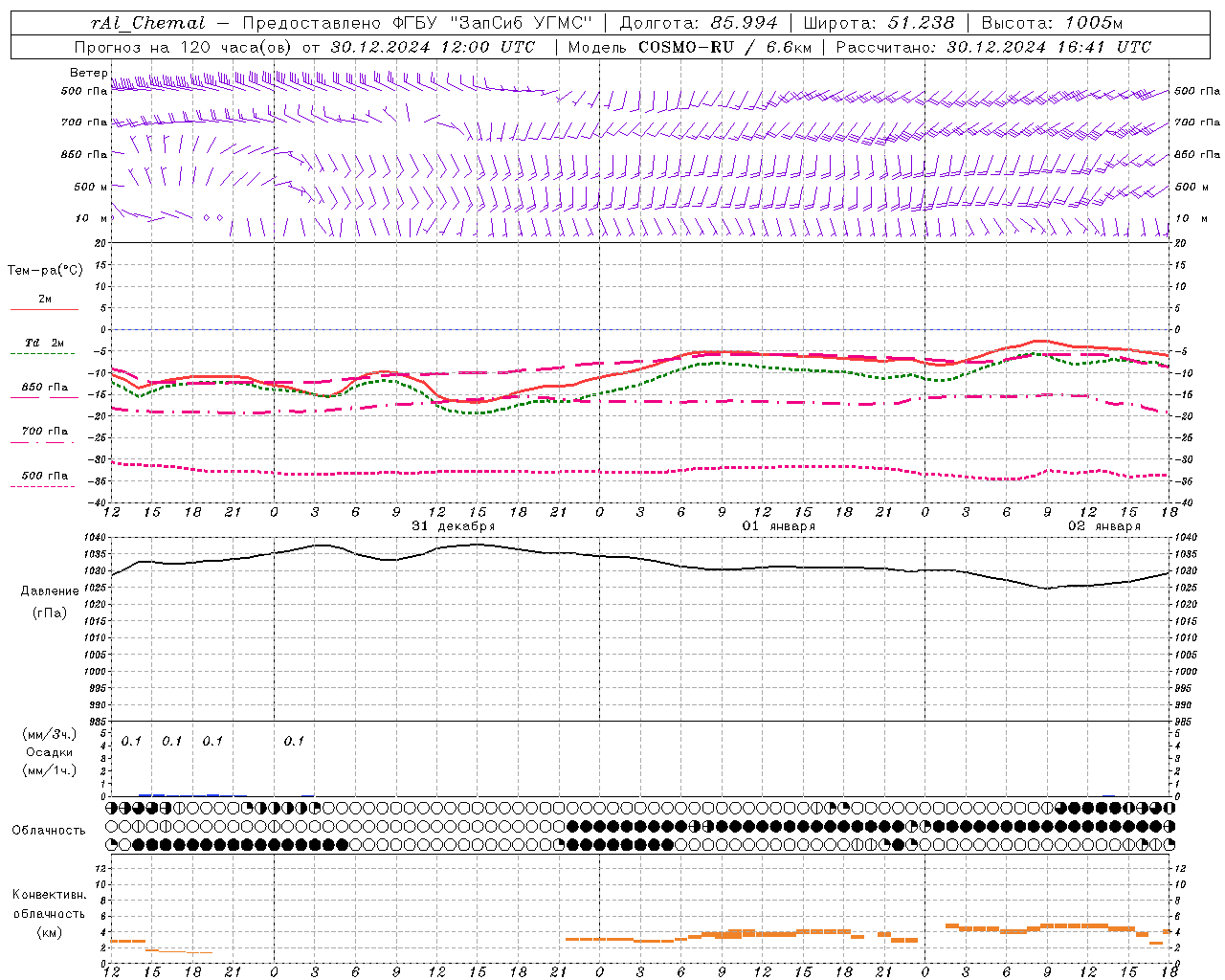Click the solid line sample under 2м
Viewport: 1225px width, 980px height.
44,309
